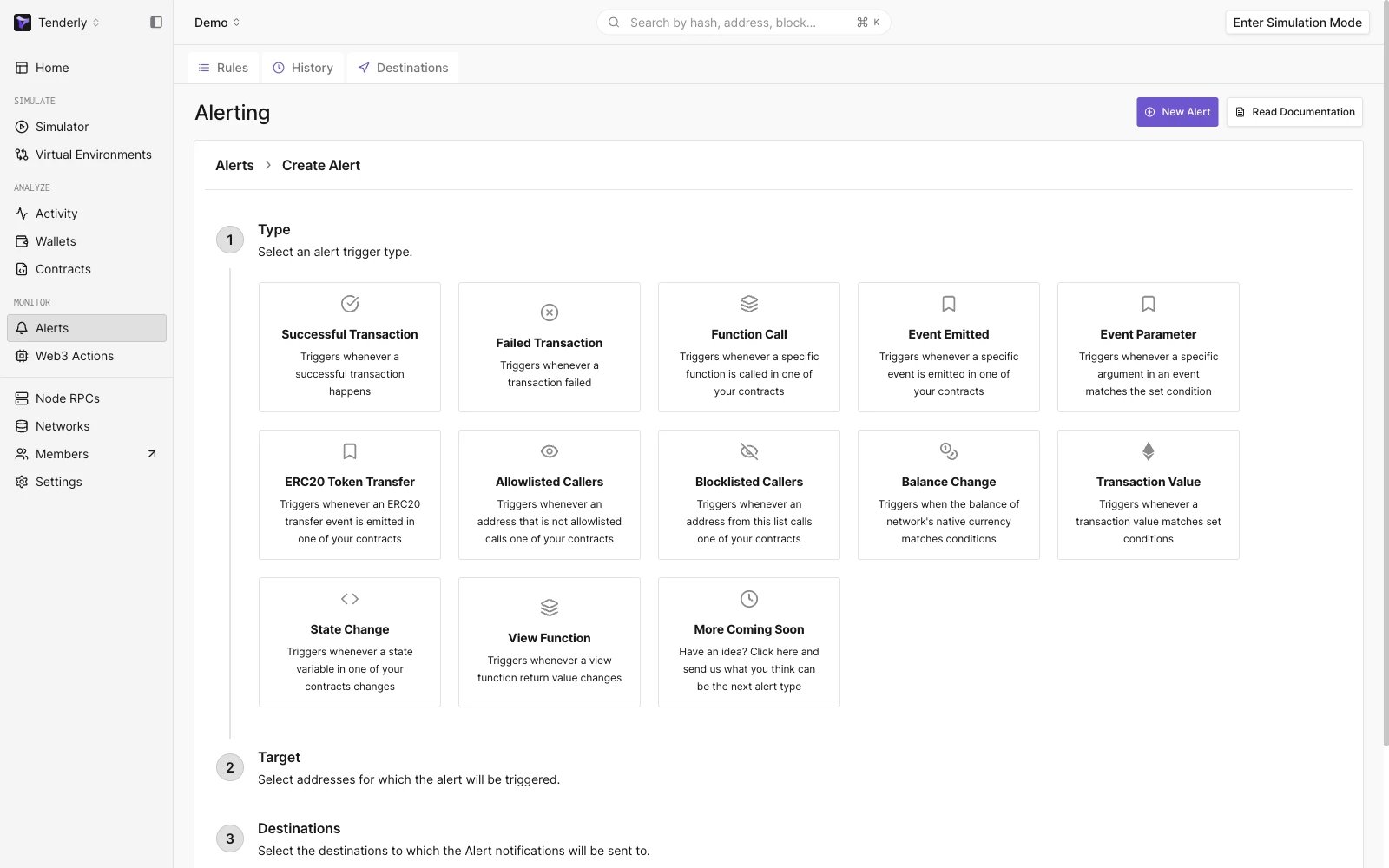
Task: Click the More Coming Soon card title
Action: pos(749,629)
